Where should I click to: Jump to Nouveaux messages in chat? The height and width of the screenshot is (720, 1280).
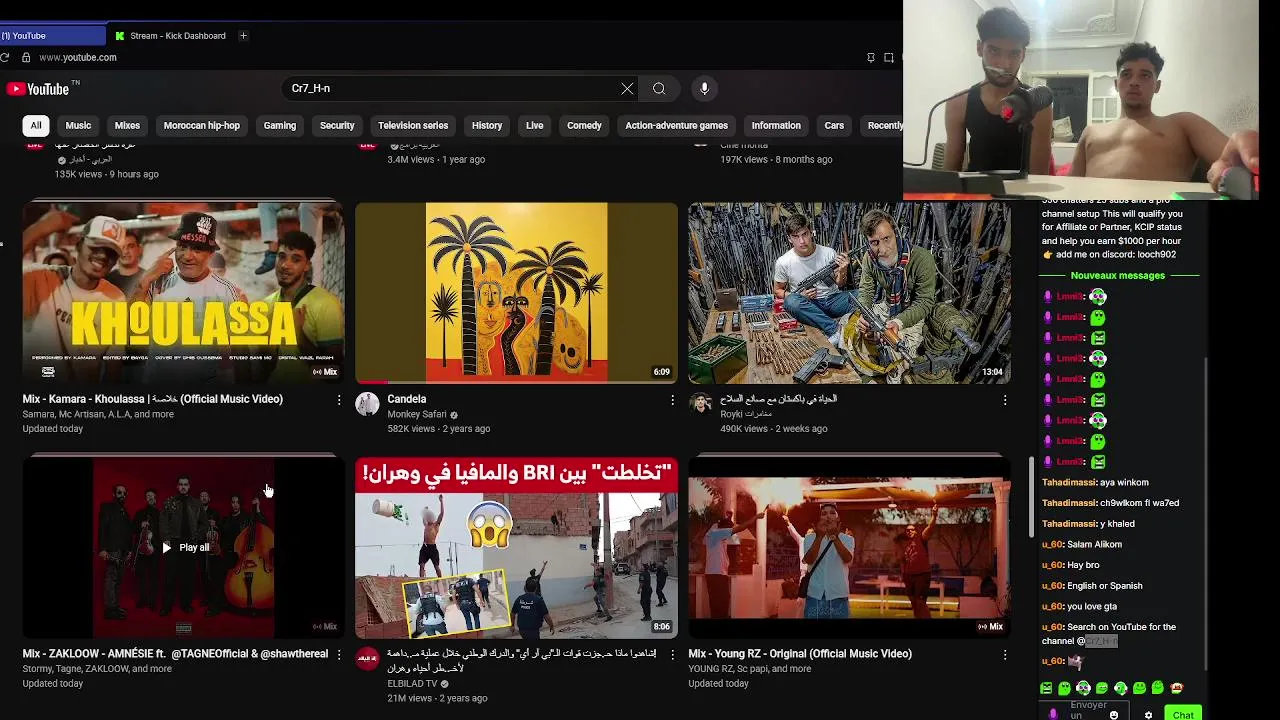click(x=1118, y=276)
